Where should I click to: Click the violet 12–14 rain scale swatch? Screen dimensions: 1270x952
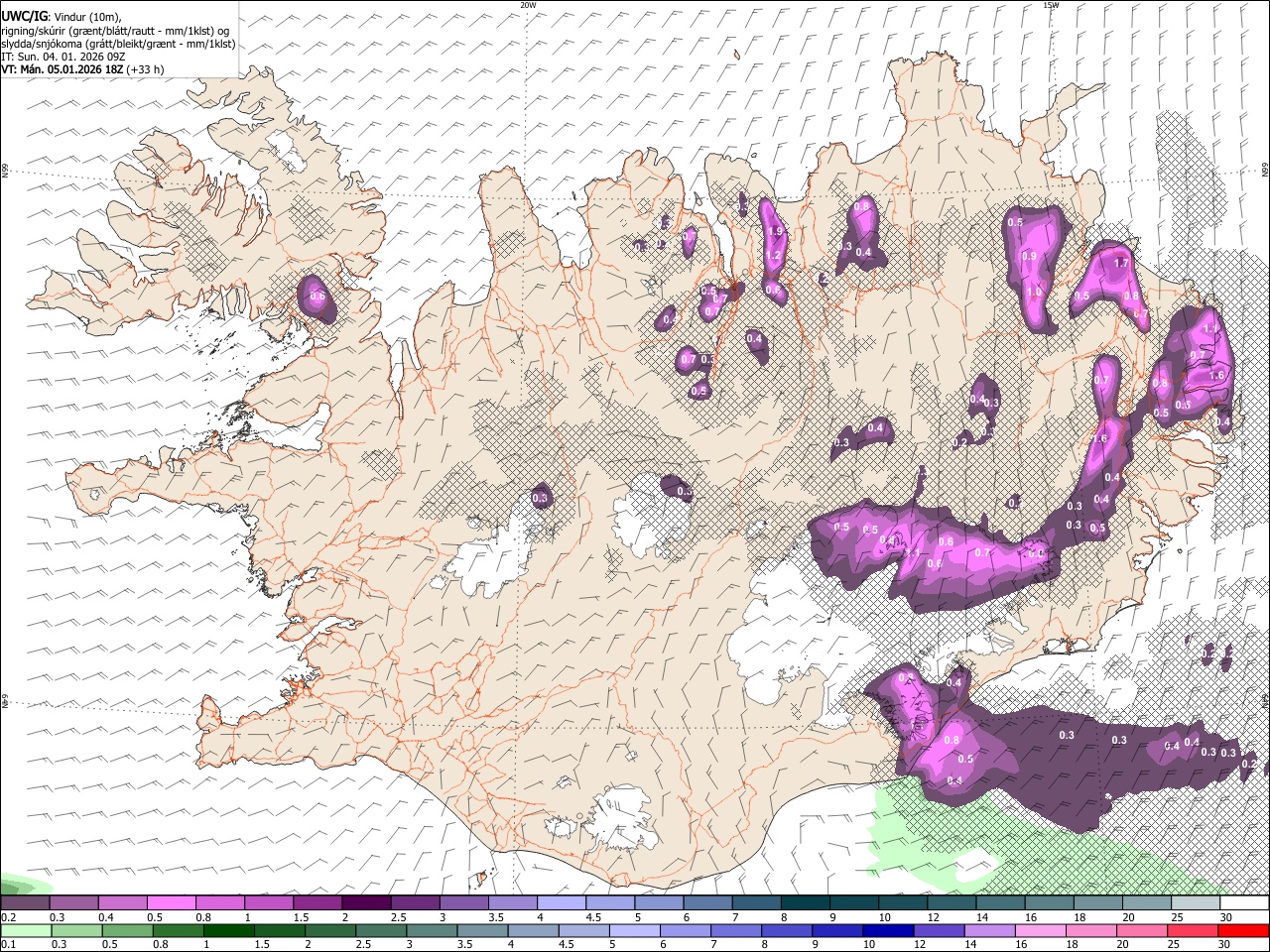(x=938, y=930)
